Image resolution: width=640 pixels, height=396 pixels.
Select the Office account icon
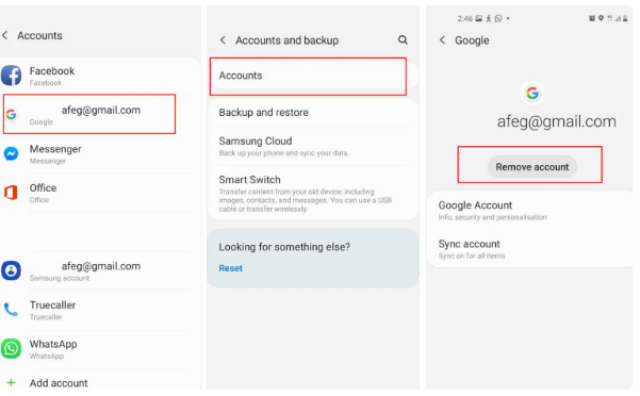coord(11,192)
